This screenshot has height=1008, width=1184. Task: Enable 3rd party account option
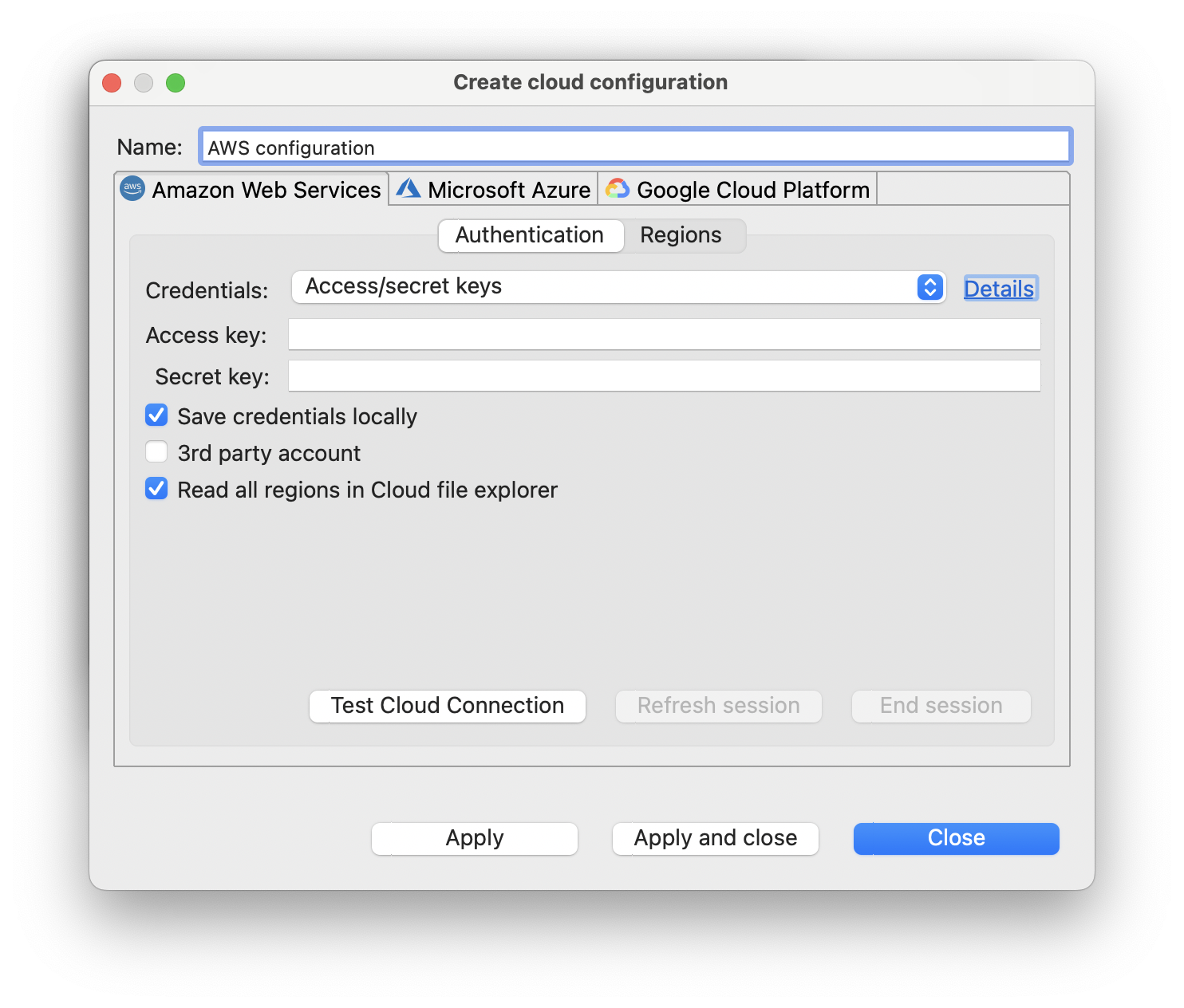(156, 451)
